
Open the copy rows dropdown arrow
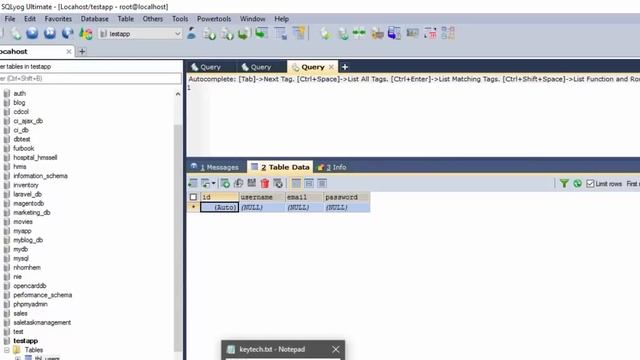click(x=214, y=183)
